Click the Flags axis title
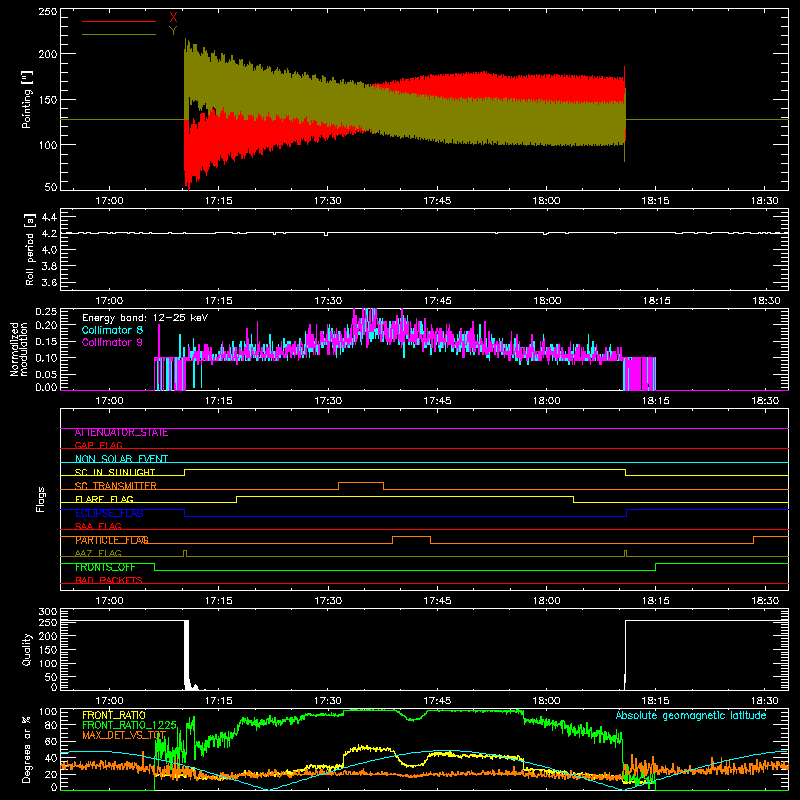 [40, 499]
